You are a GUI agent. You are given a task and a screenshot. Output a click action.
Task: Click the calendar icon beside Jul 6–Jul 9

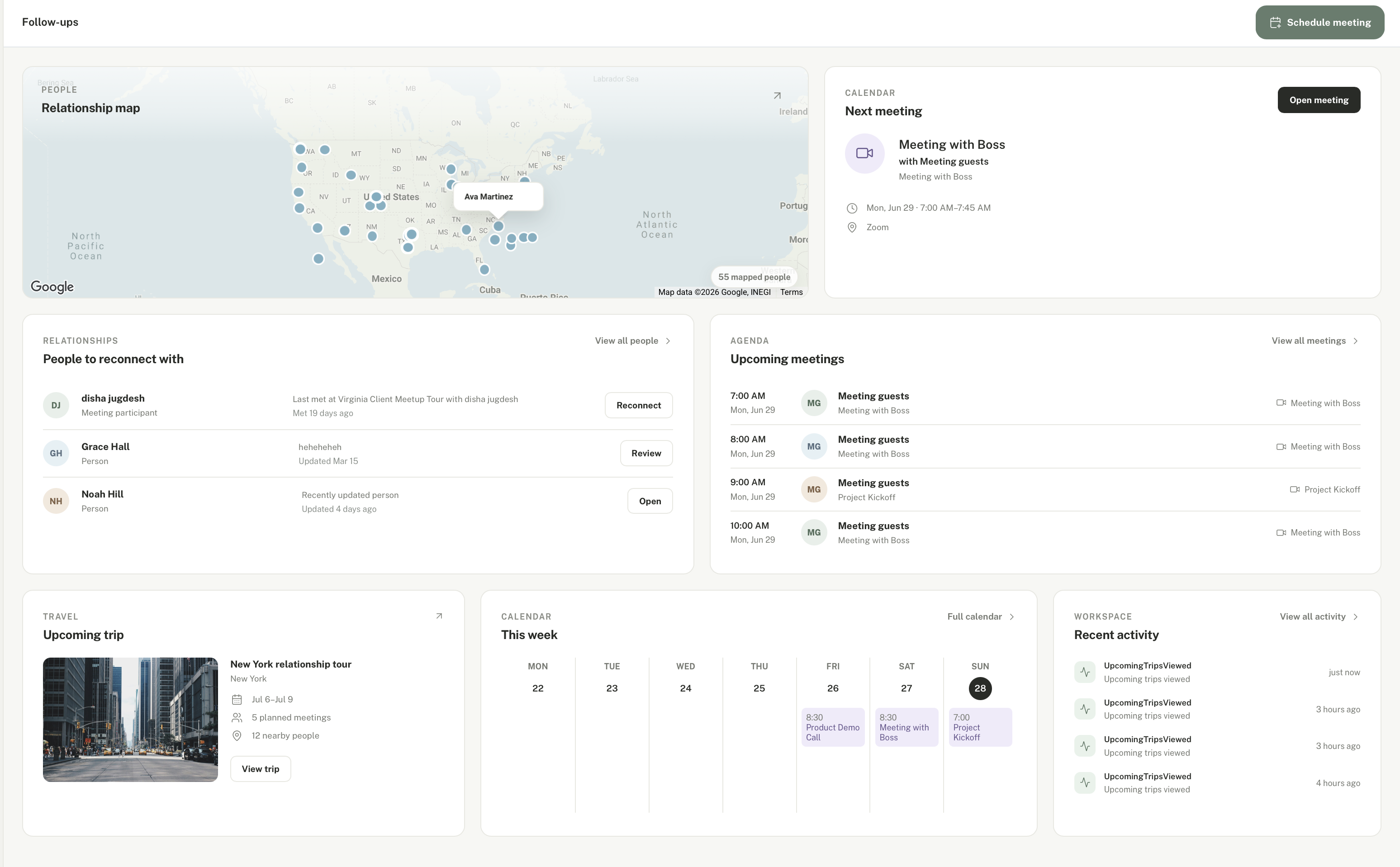237,700
